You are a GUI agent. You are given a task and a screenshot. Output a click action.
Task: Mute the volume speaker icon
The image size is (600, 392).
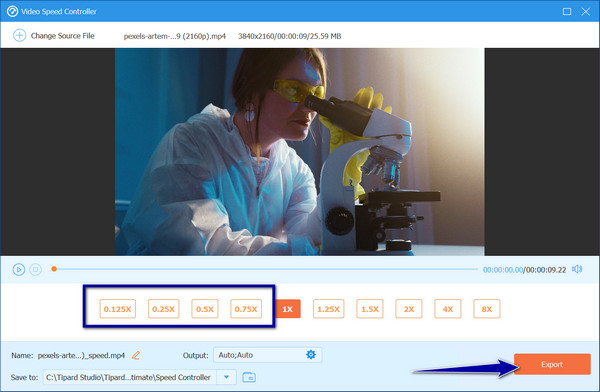click(x=577, y=269)
